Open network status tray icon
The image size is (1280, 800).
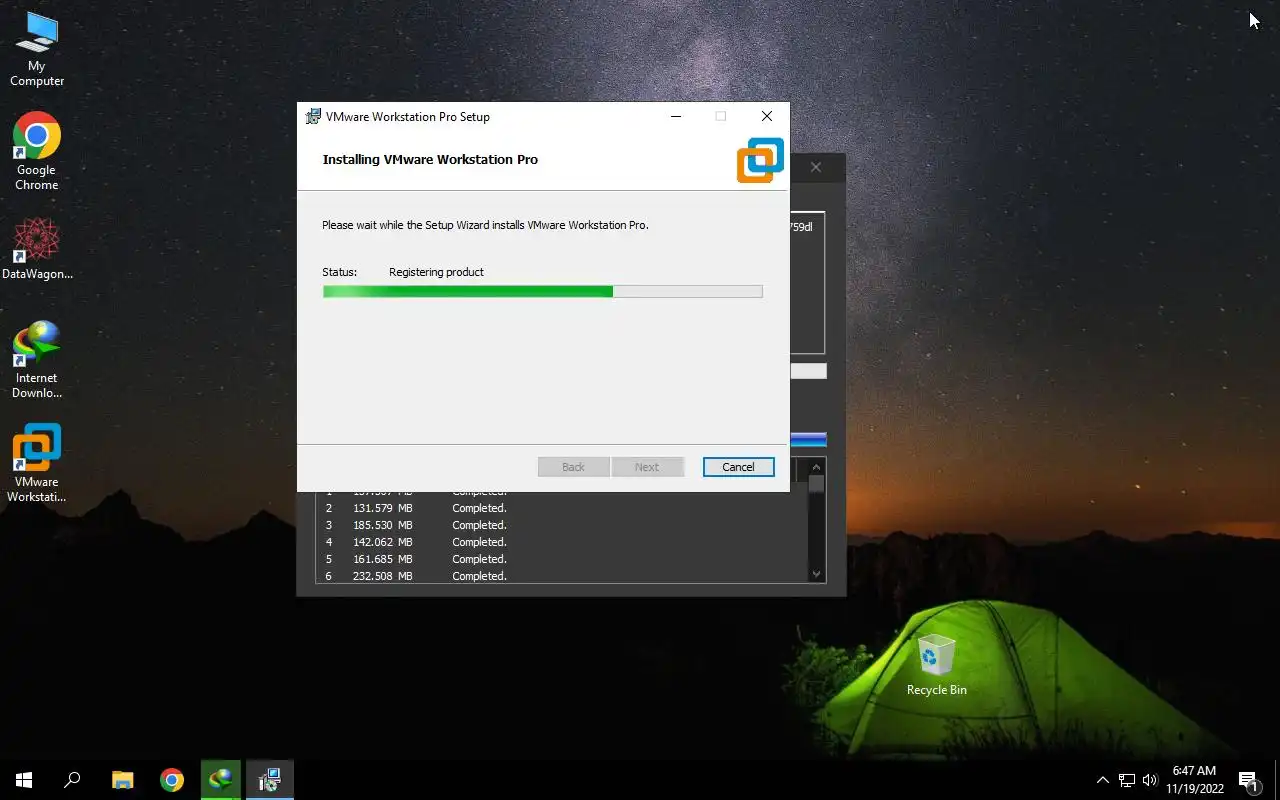point(1127,780)
